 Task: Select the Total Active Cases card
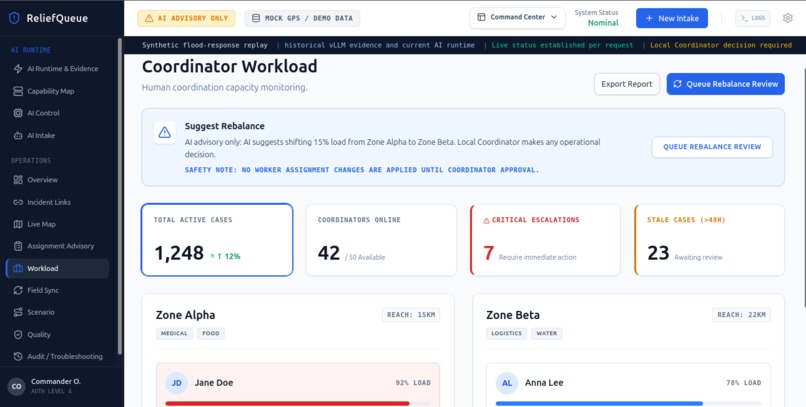[x=217, y=240]
